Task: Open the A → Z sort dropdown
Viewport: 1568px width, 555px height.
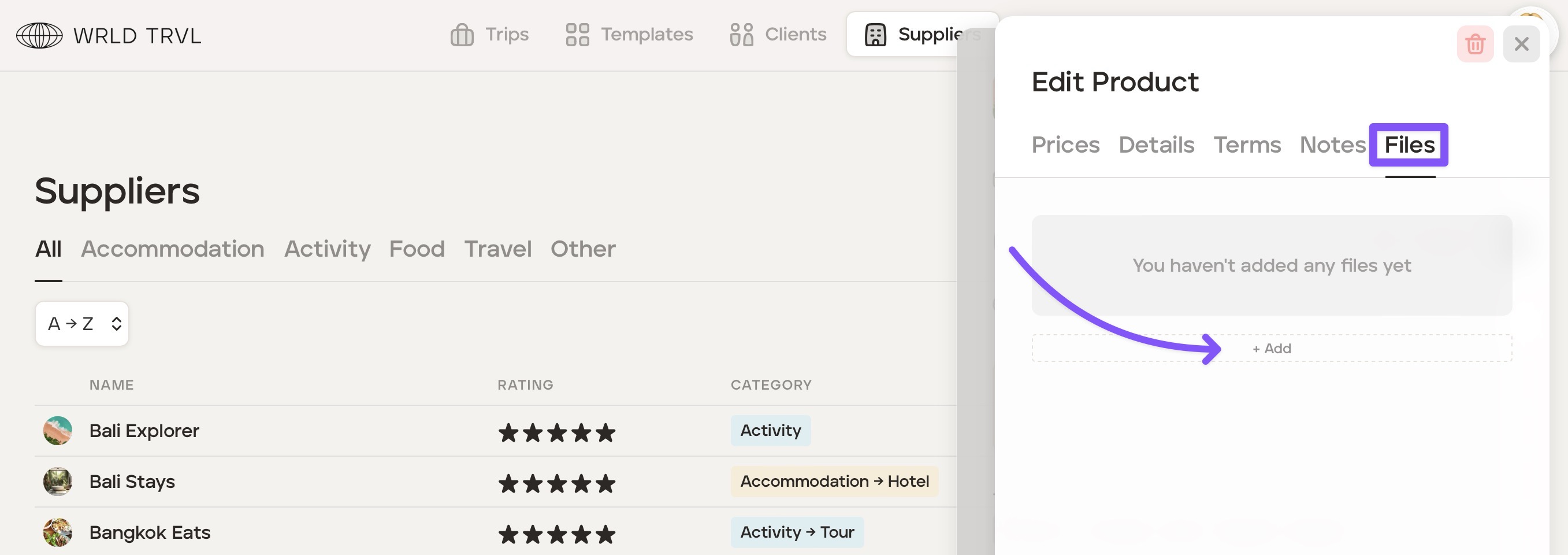Action: click(x=82, y=324)
